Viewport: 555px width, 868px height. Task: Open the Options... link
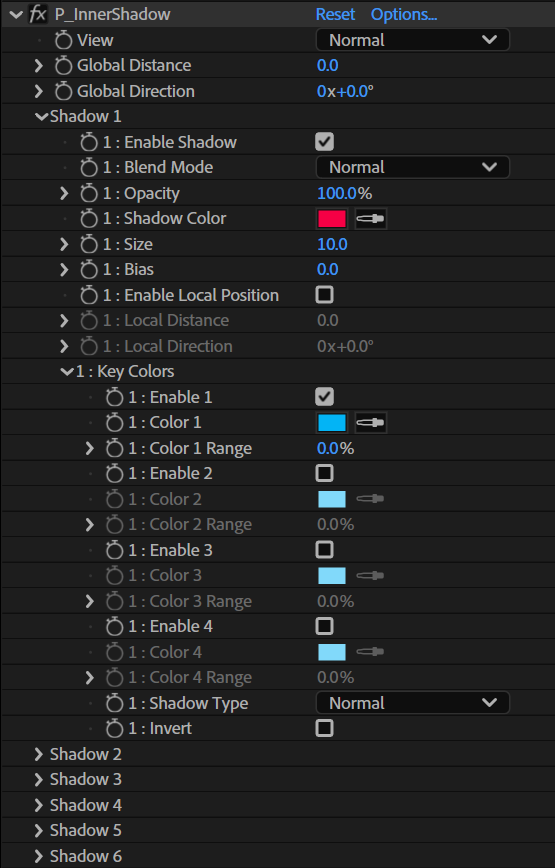404,14
